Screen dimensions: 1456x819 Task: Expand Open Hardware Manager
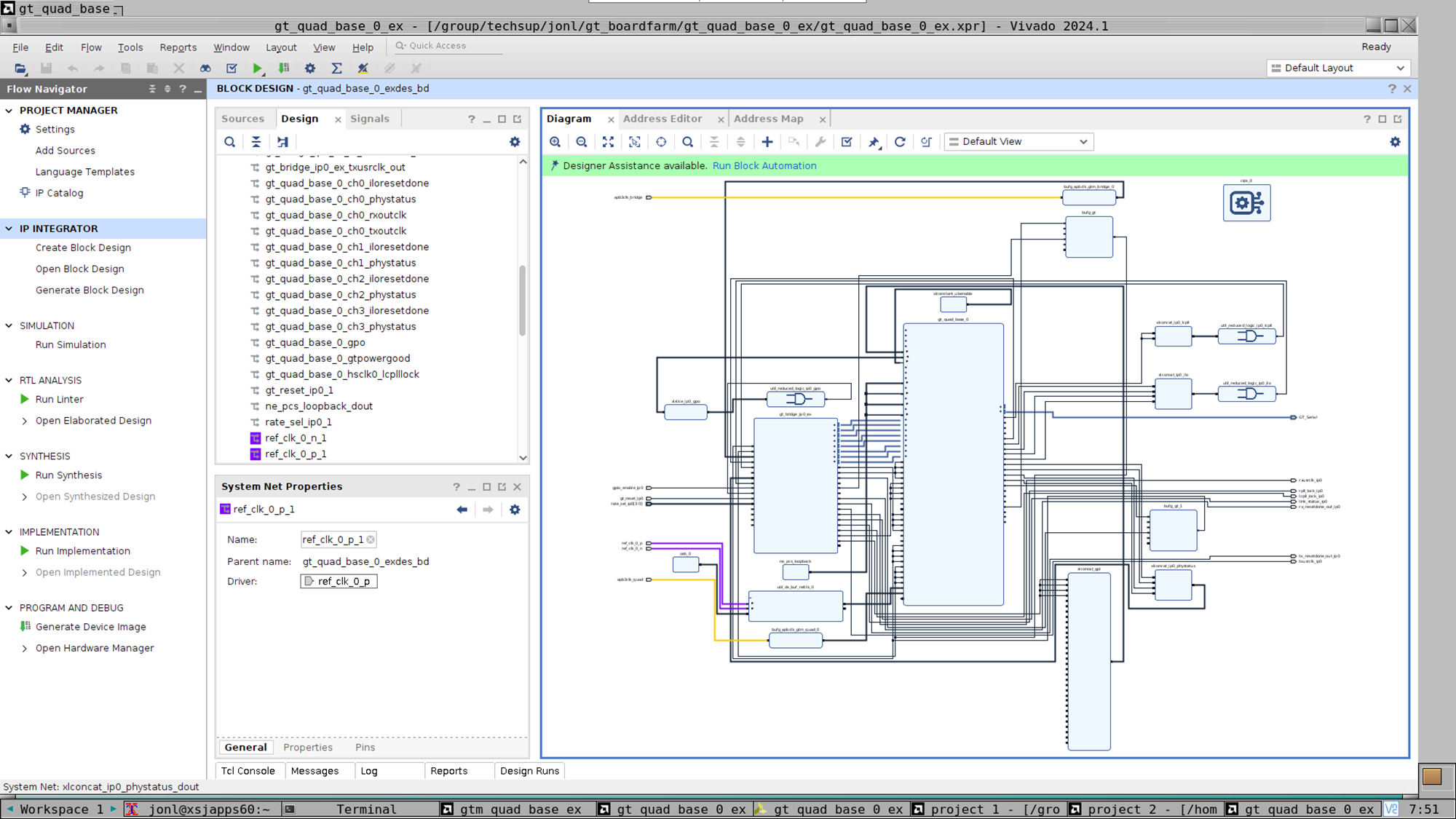[x=25, y=648]
